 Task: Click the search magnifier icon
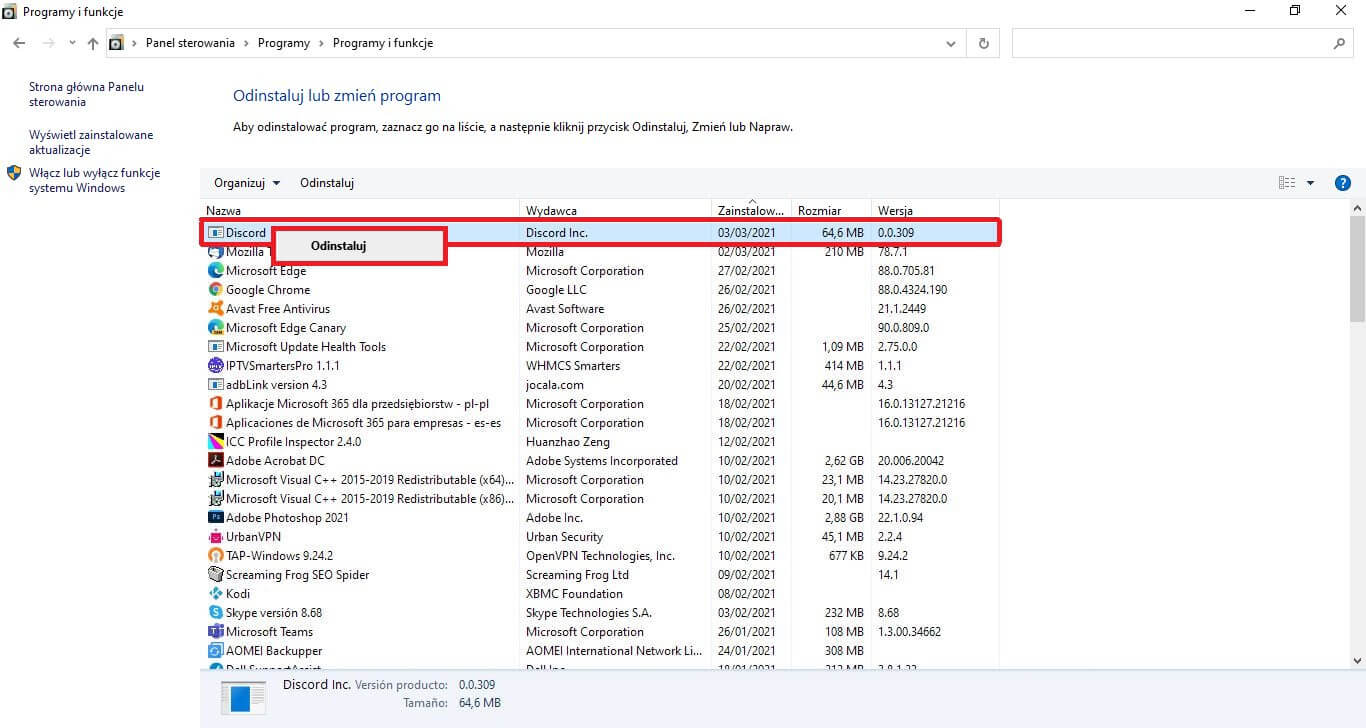1339,44
